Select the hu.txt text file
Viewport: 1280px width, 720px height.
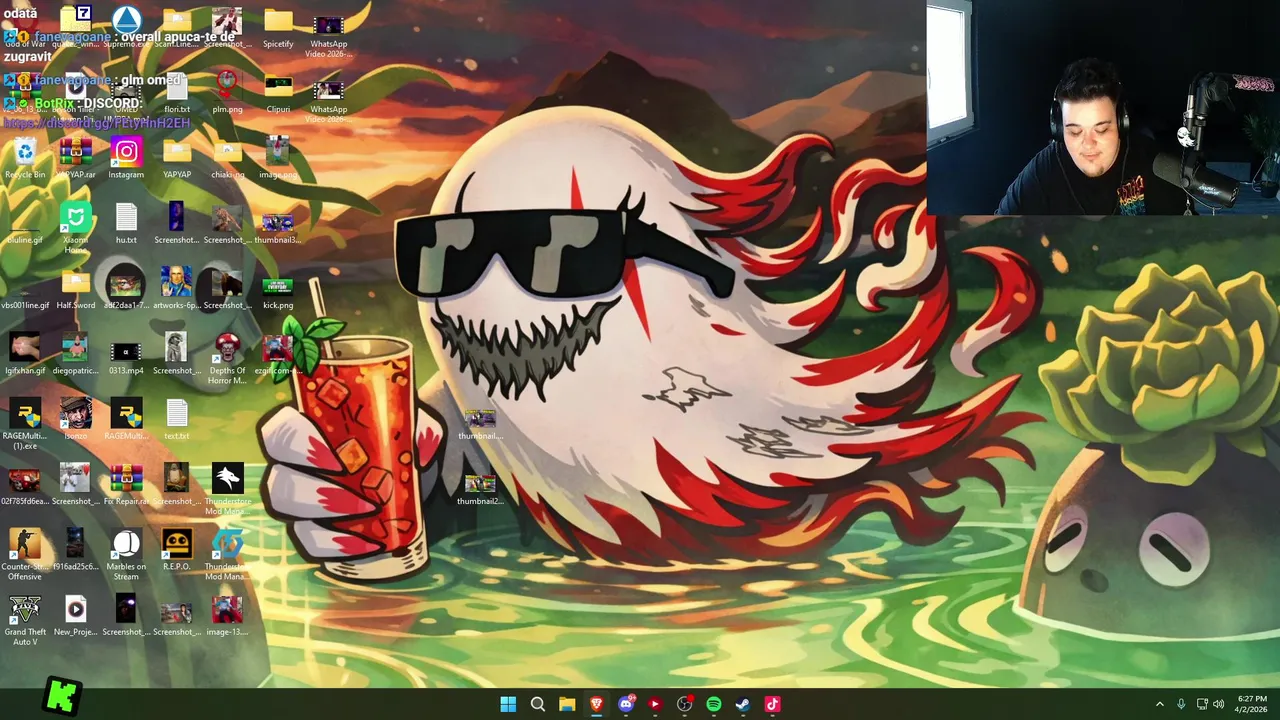click(x=126, y=224)
